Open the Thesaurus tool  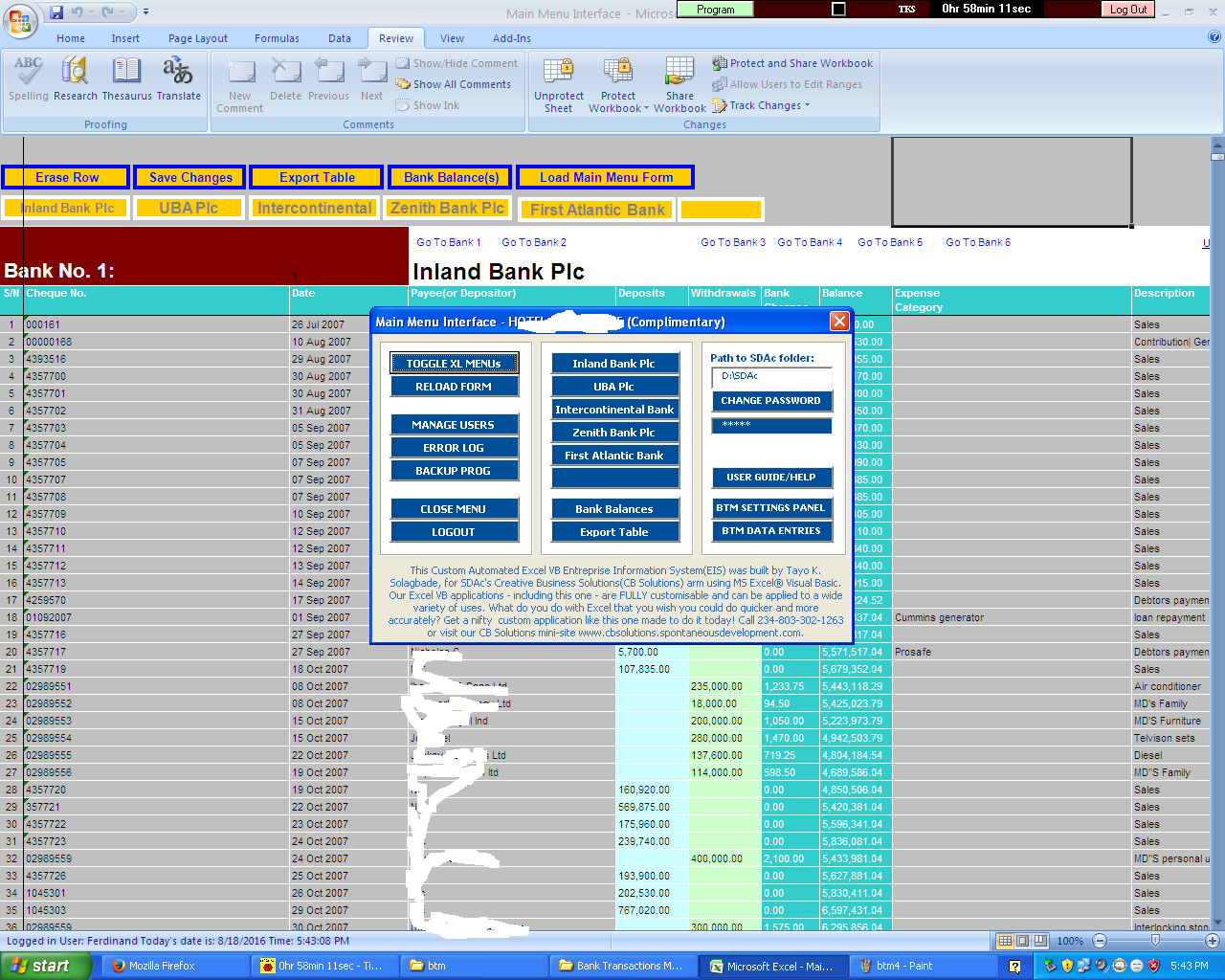click(126, 78)
